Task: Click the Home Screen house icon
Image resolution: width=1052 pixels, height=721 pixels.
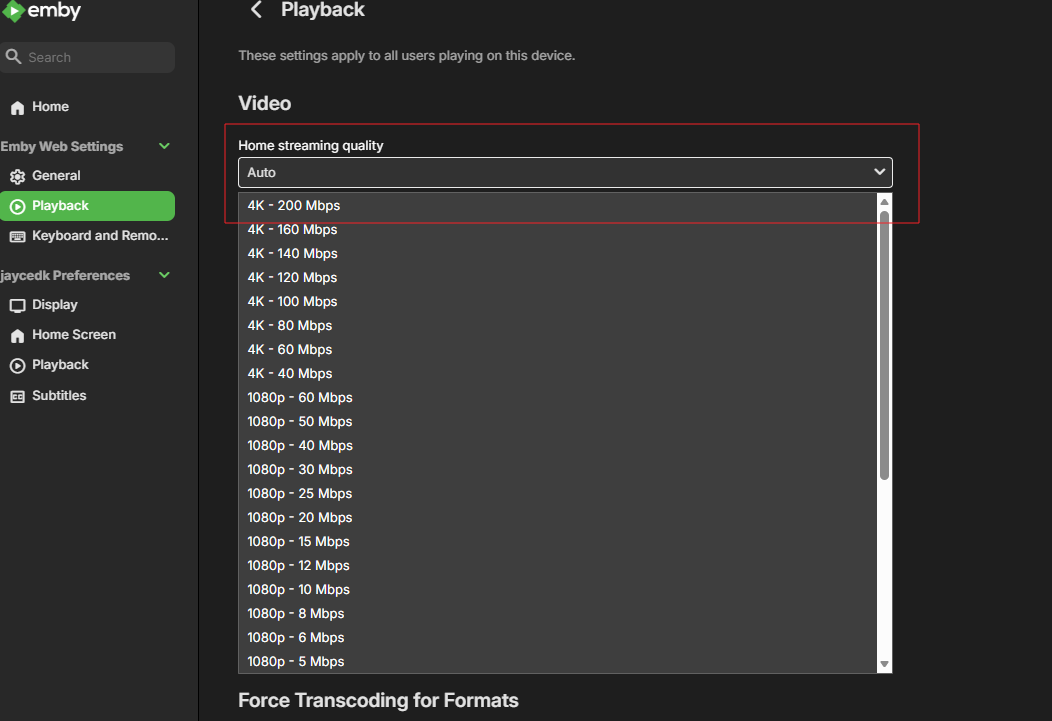Action: pos(17,335)
